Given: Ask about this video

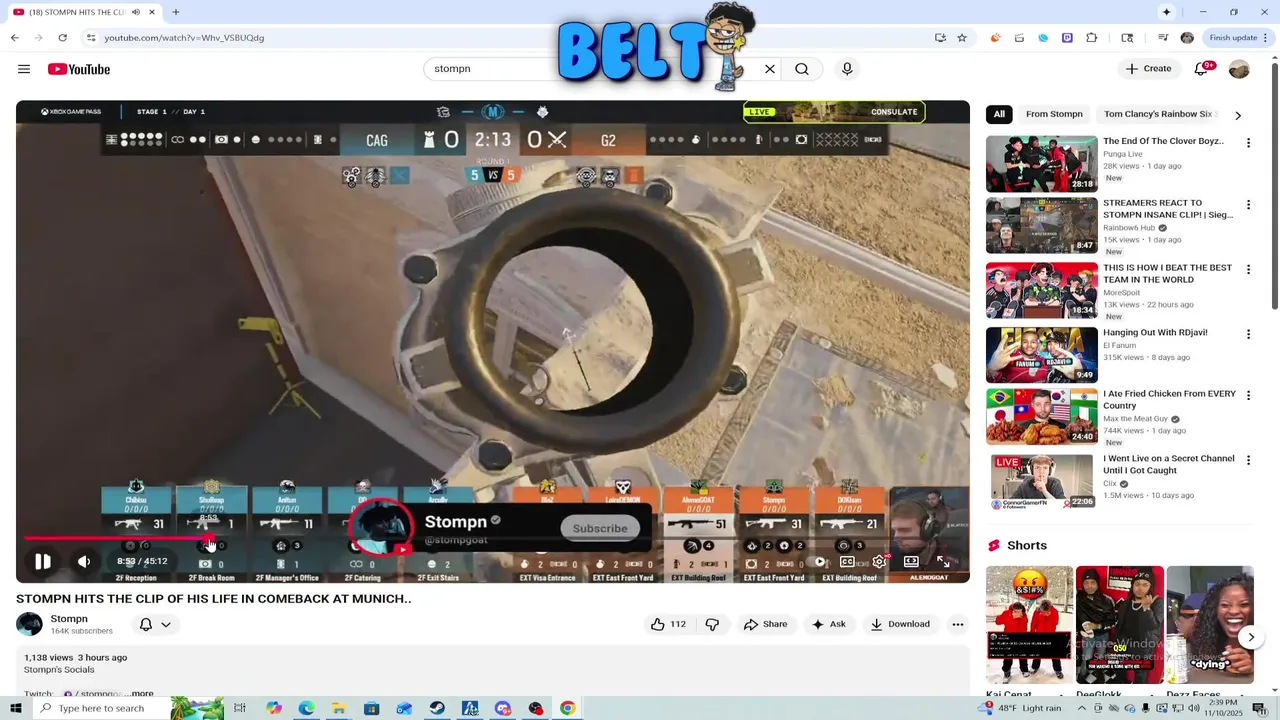Looking at the screenshot, I should pos(828,624).
